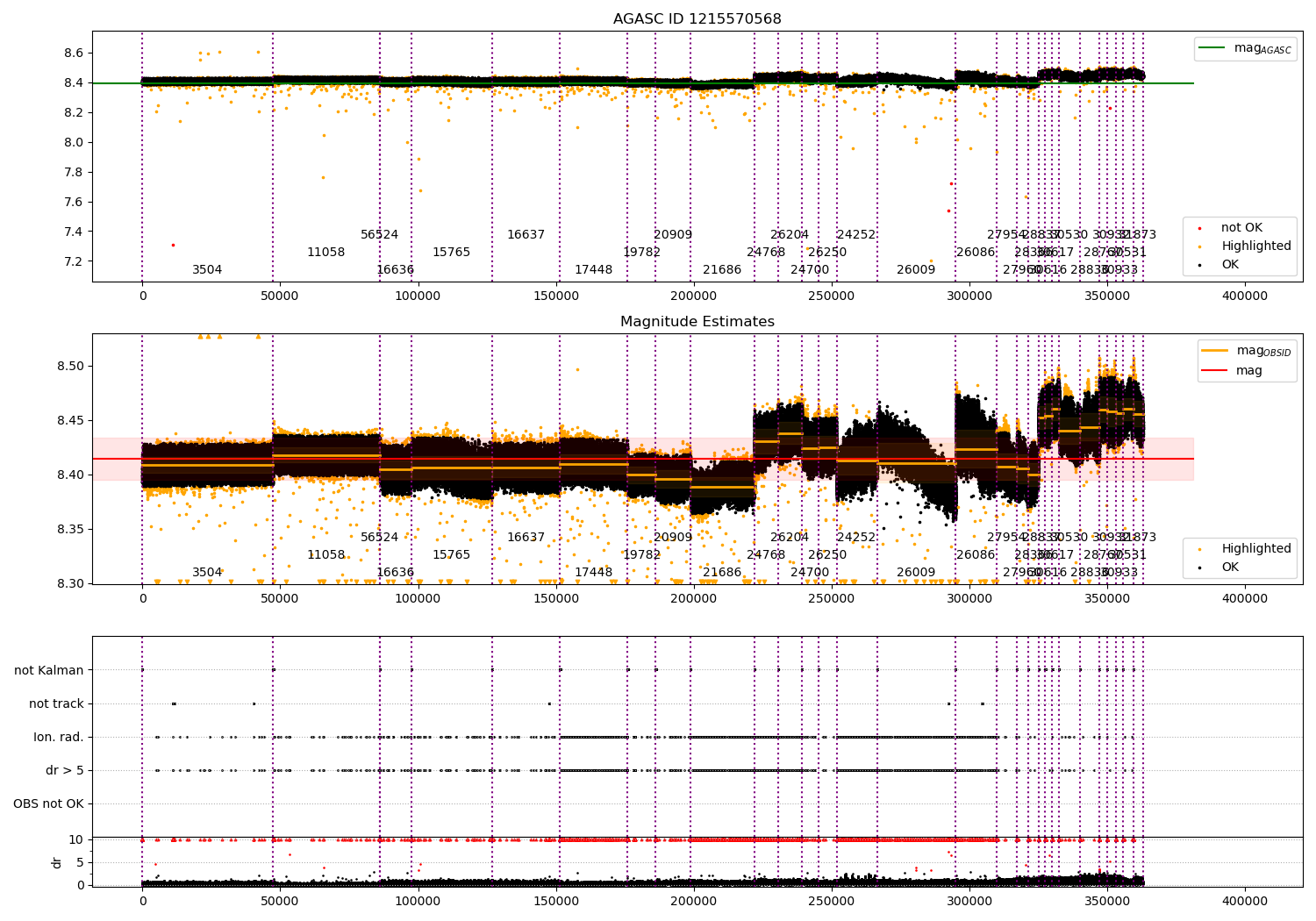Click the '400000' x-axis tick in bottom plot
The width and height of the screenshot is (1316, 921).
[1245, 902]
